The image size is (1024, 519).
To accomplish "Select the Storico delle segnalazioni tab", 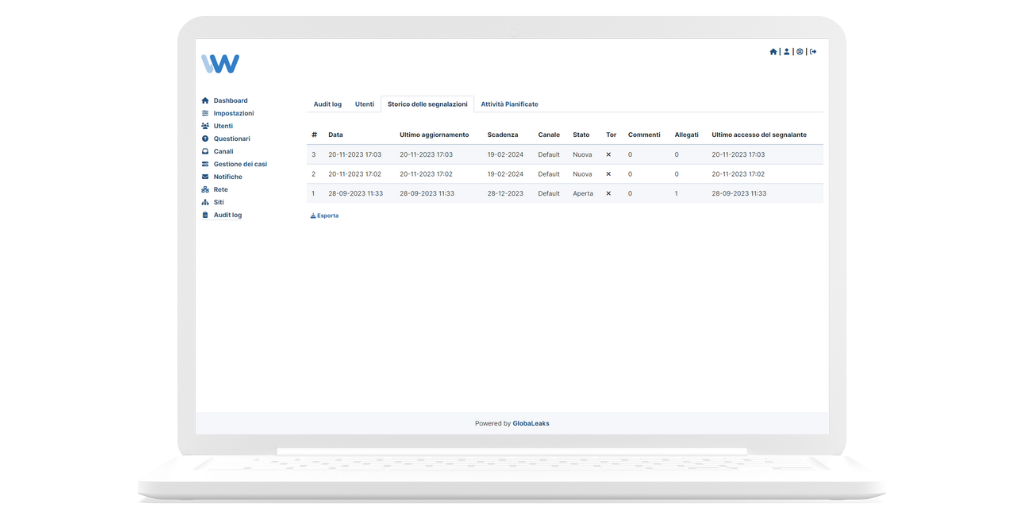I will click(427, 104).
